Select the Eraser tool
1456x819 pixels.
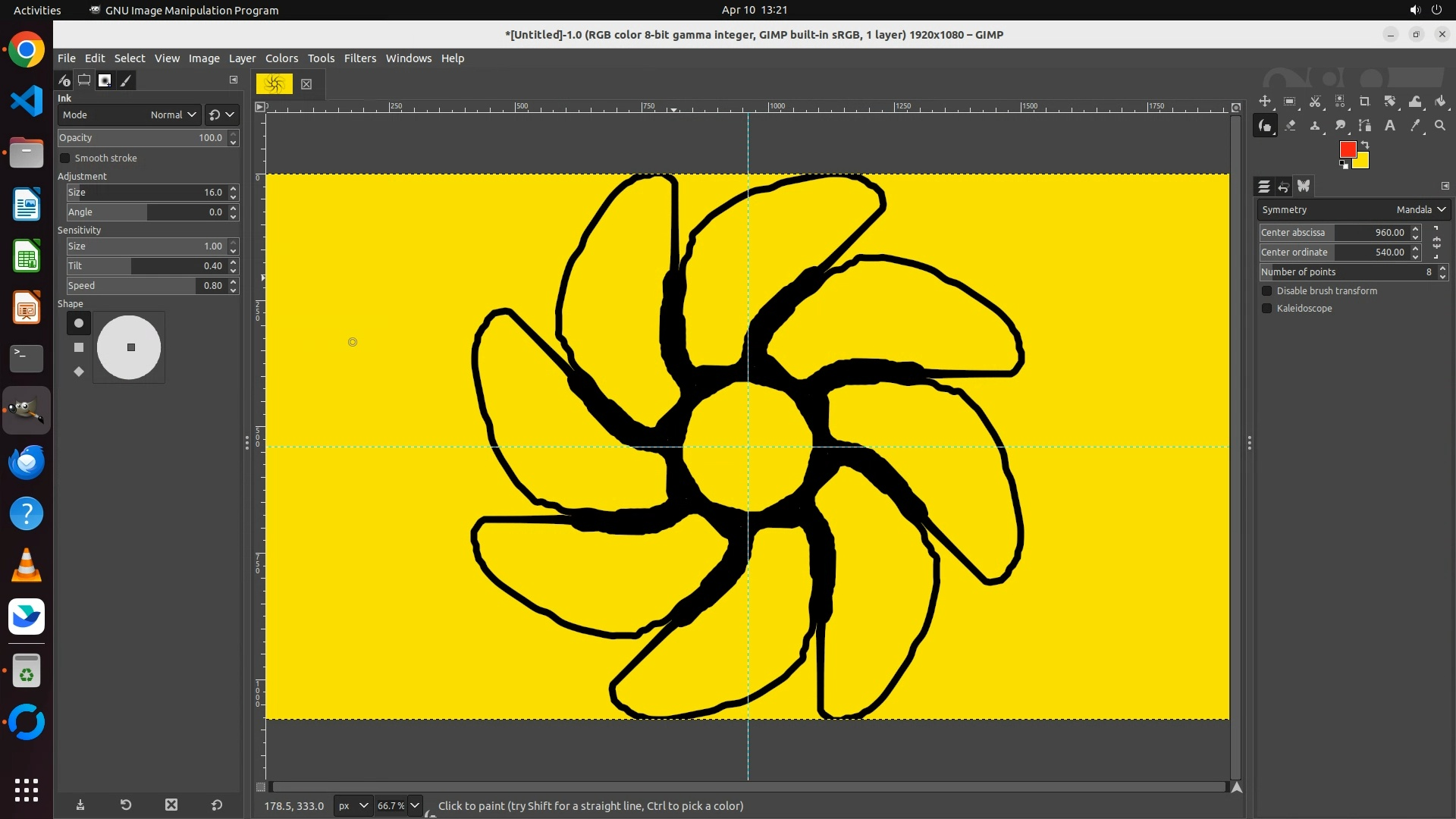[1290, 126]
